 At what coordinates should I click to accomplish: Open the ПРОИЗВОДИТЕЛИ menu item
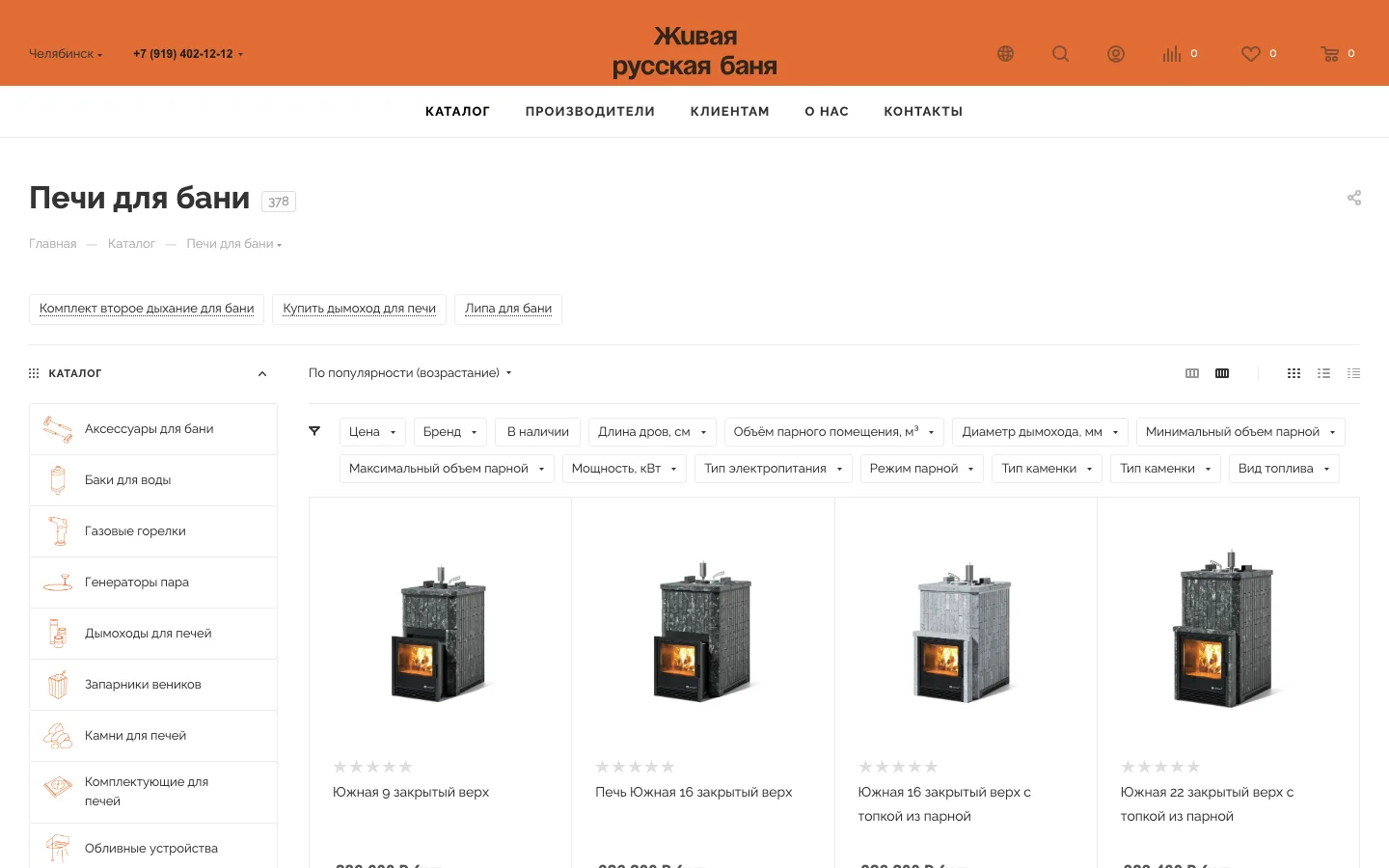tap(590, 112)
